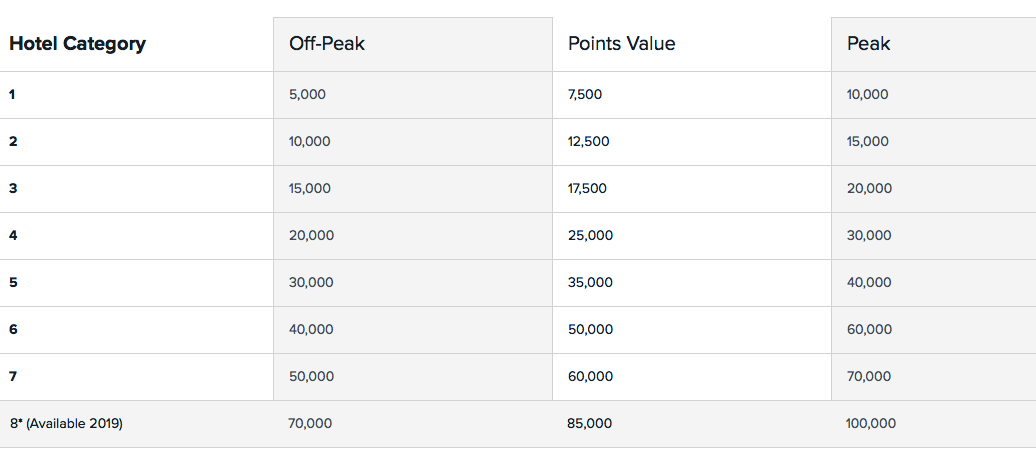Click the Hotel Category column header
Screen dimensions: 1036x461
77,44
